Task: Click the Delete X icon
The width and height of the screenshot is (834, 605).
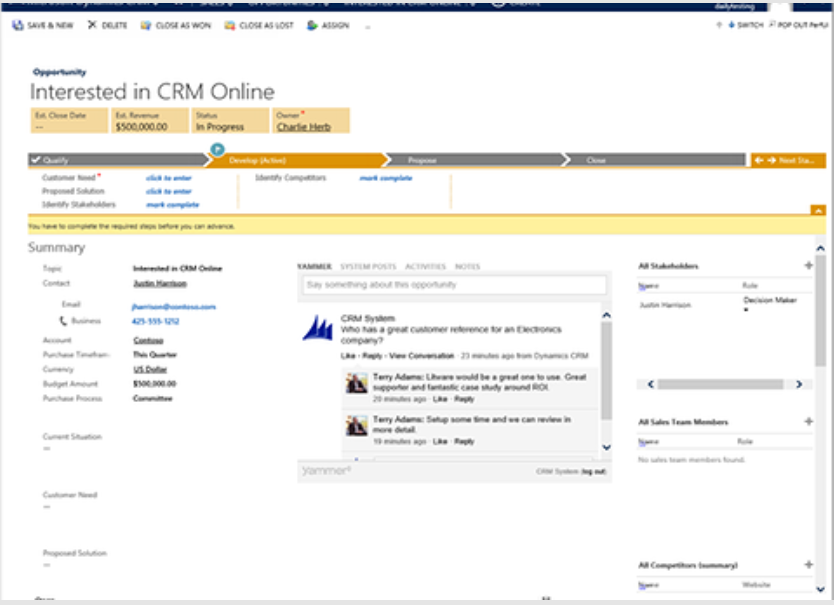Action: pyautogui.click(x=92, y=25)
